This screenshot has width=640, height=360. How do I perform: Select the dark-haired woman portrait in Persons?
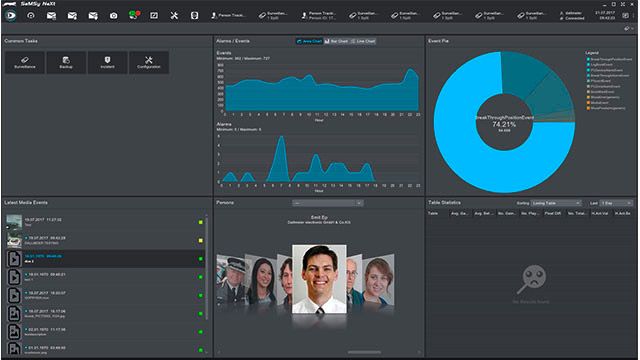261,279
